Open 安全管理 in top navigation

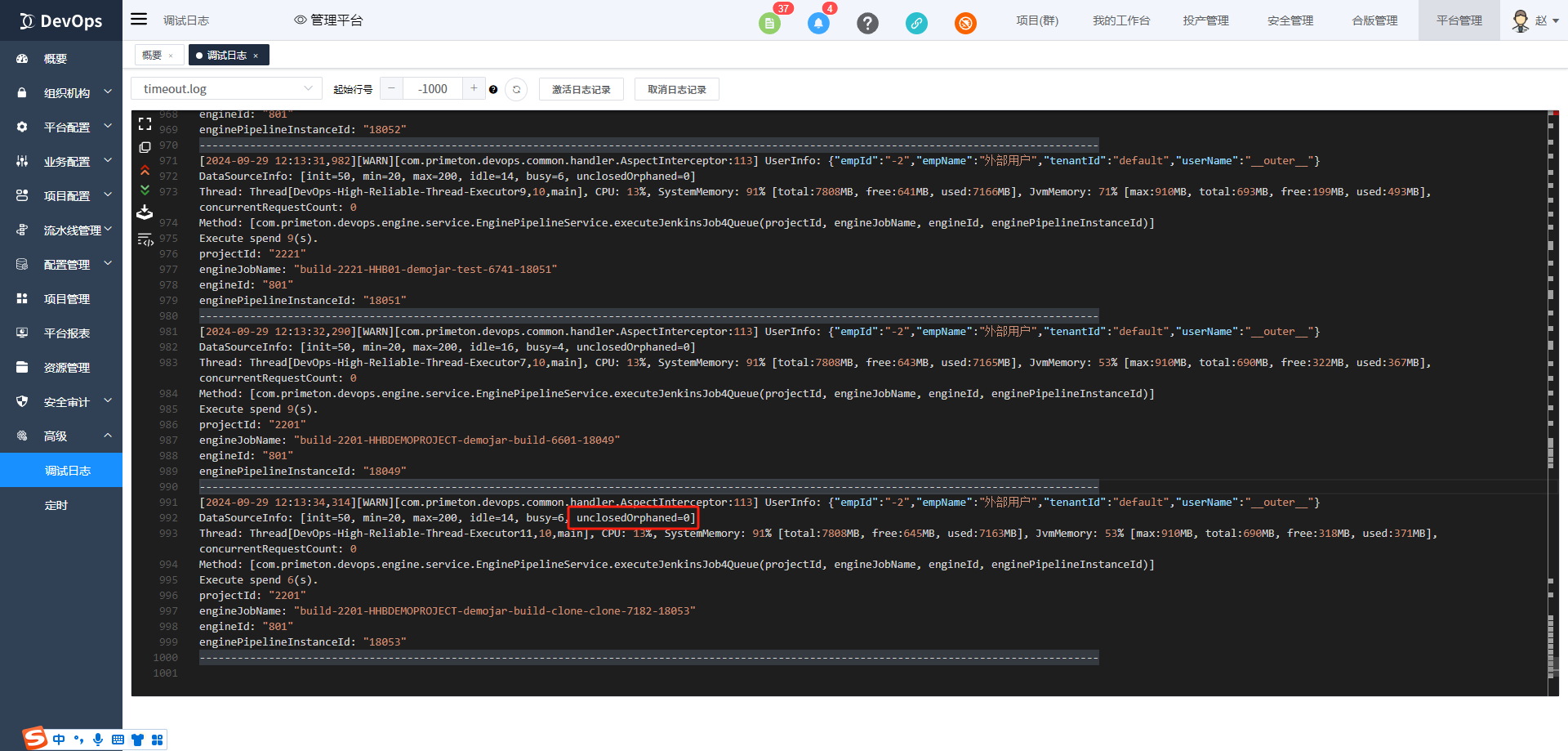(1290, 20)
